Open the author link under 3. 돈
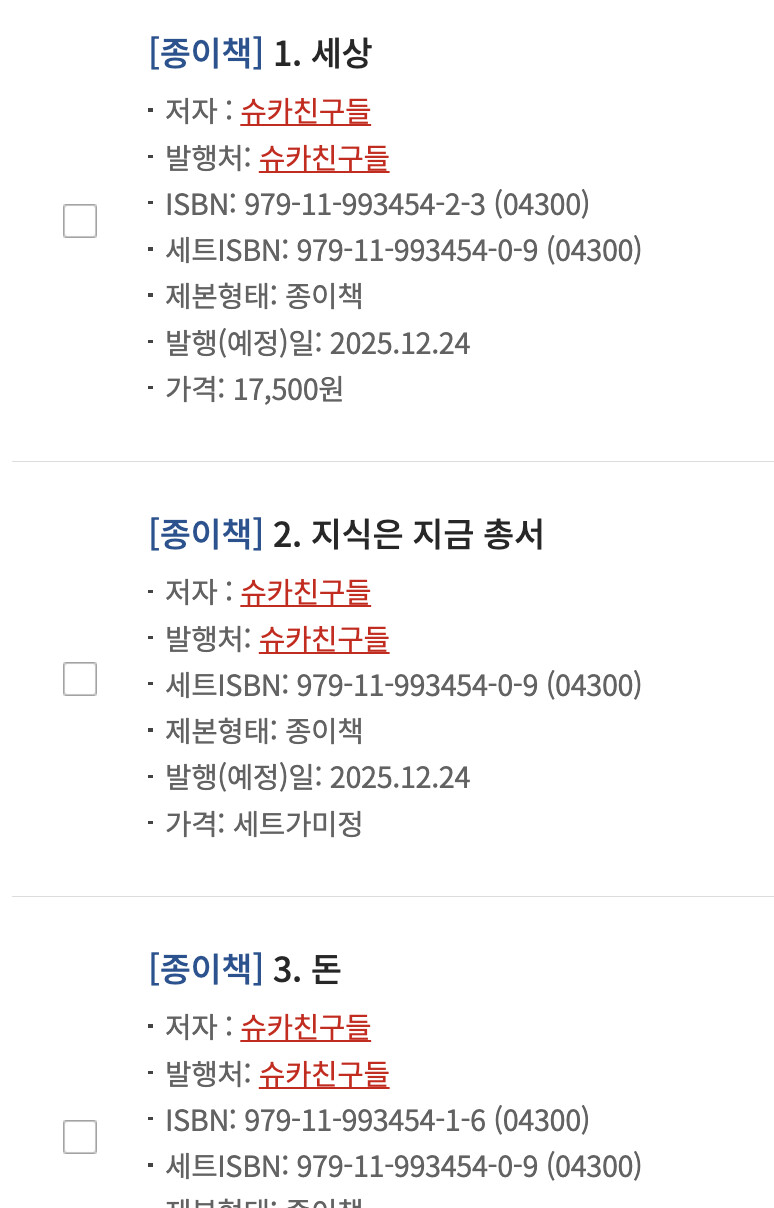774x1208 pixels. pyautogui.click(x=305, y=1027)
